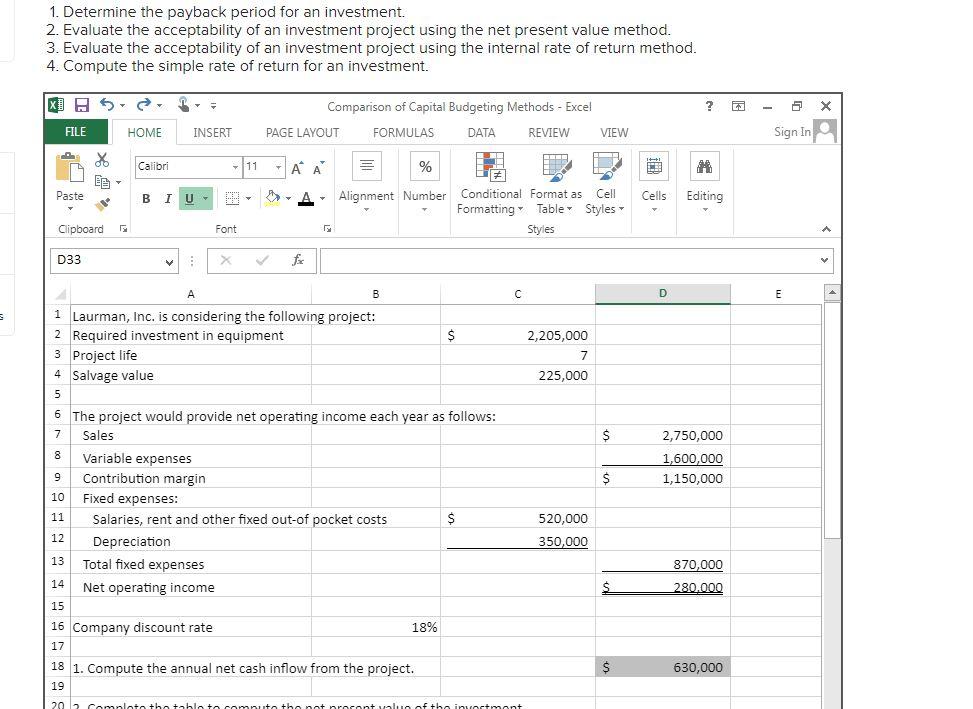The height and width of the screenshot is (709, 973).
Task: Collapse the ribbon with the chevron
Action: [826, 230]
